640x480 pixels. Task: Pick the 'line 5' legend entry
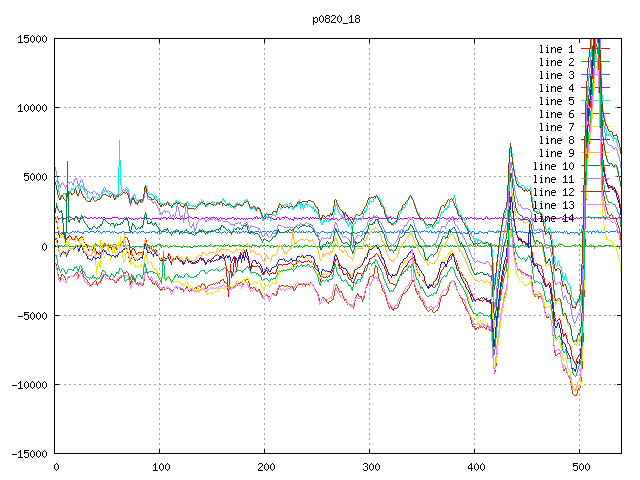(556, 101)
